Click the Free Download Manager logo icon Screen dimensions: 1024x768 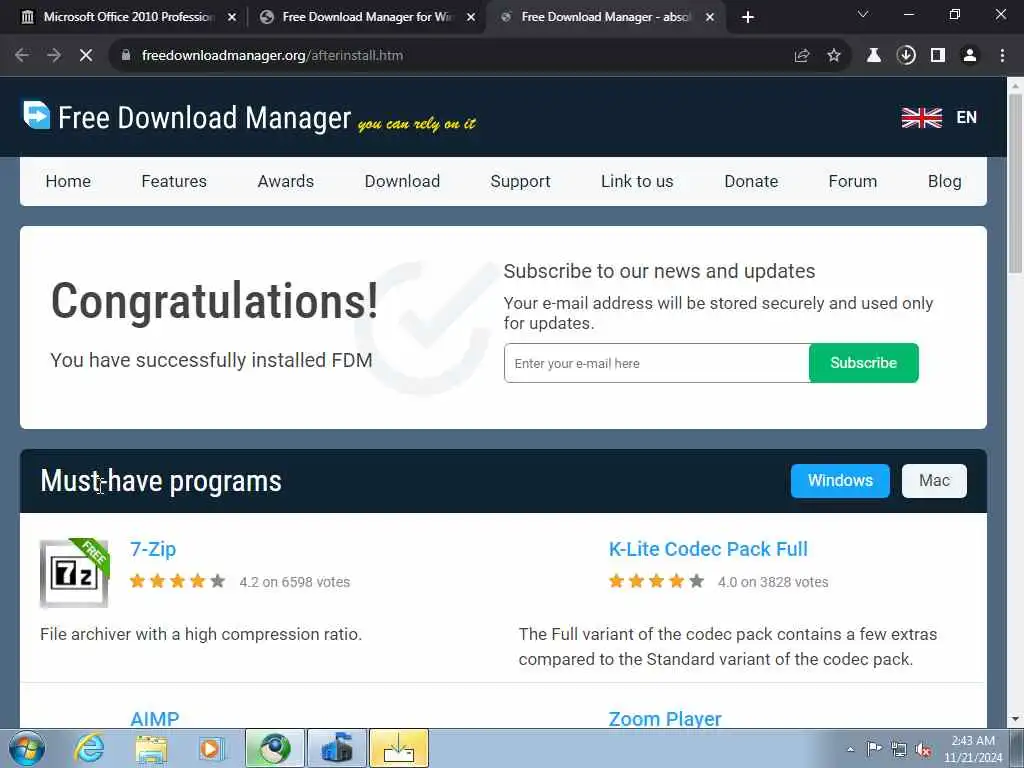point(37,116)
